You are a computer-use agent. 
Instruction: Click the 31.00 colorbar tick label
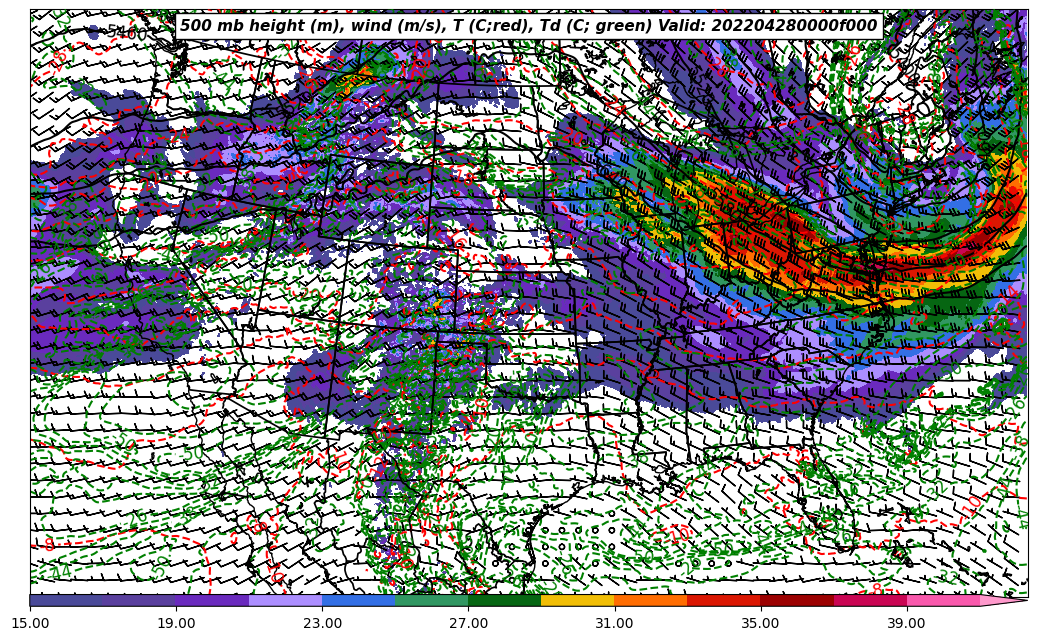tap(614, 623)
